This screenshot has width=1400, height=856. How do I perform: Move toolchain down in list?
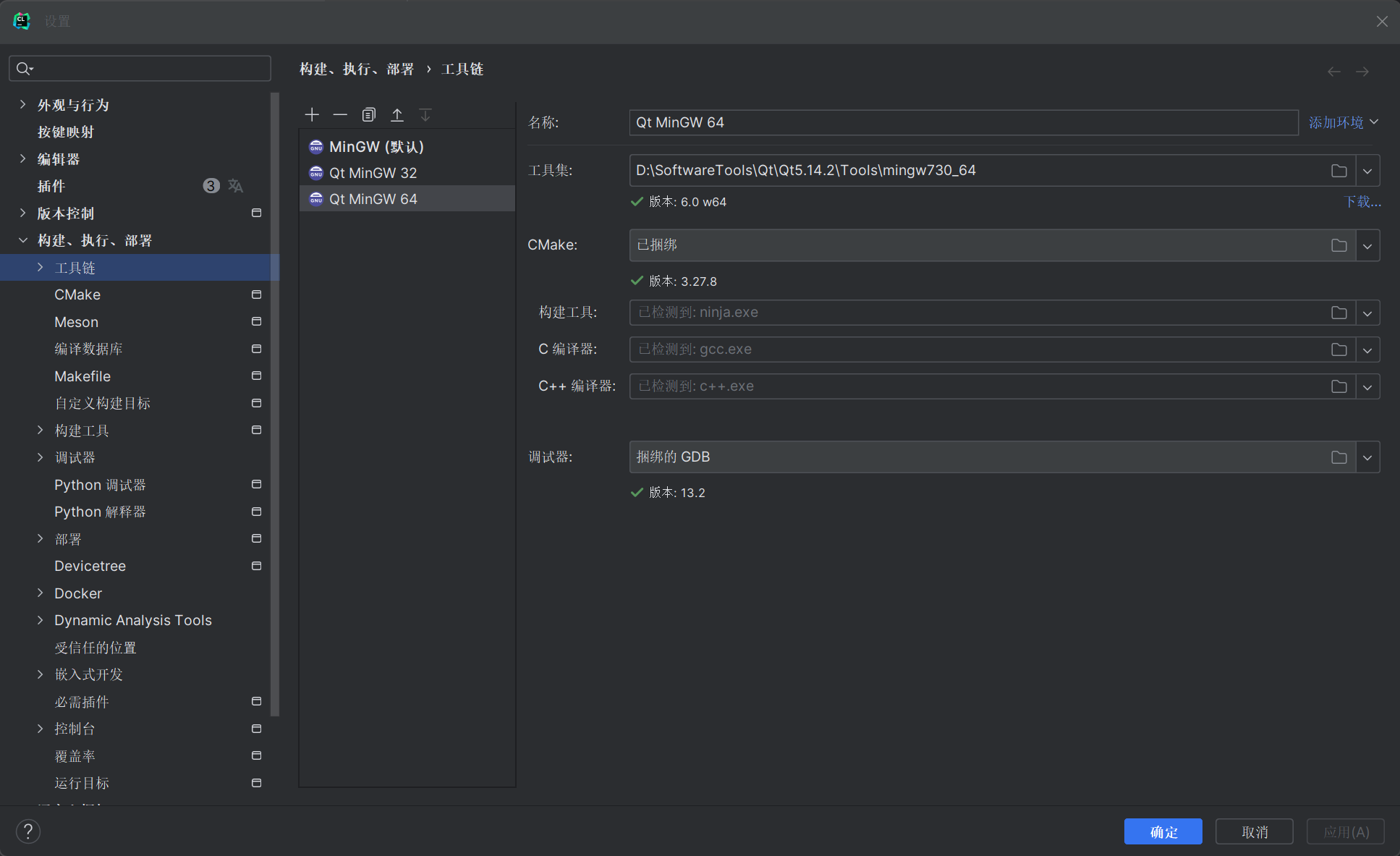[425, 114]
